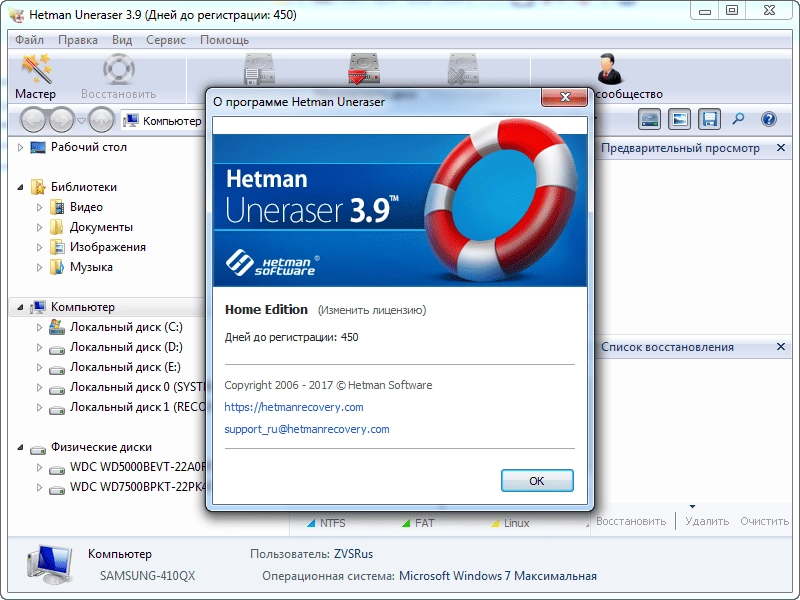The height and width of the screenshot is (600, 800).
Task: Click Восстановить in recovery list footer
Action: [631, 521]
